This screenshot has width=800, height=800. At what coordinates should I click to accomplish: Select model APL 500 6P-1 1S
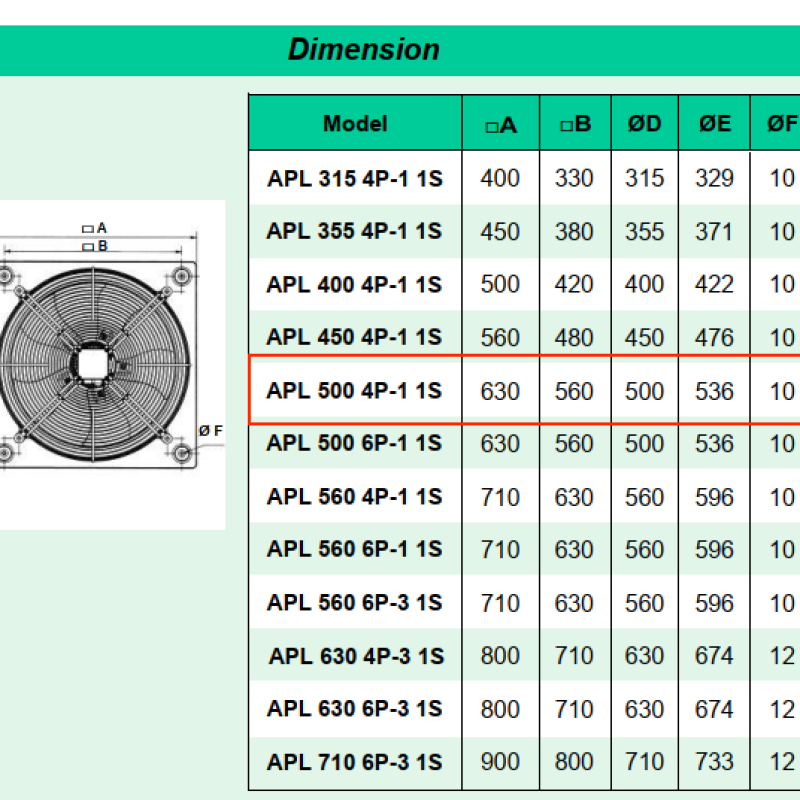click(354, 443)
